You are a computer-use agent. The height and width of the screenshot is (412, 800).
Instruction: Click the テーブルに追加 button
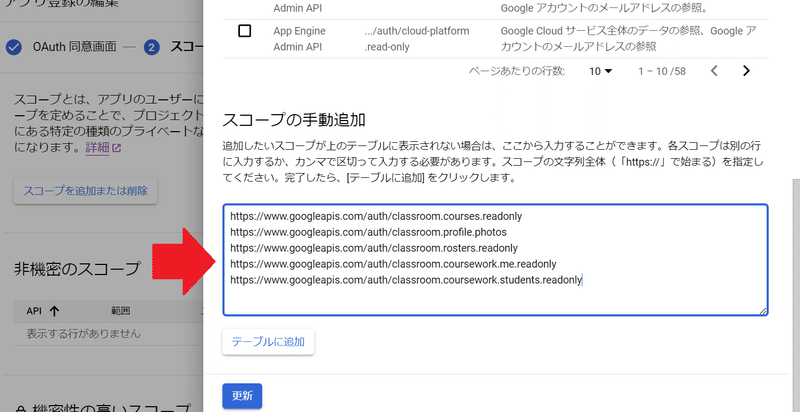[268, 342]
